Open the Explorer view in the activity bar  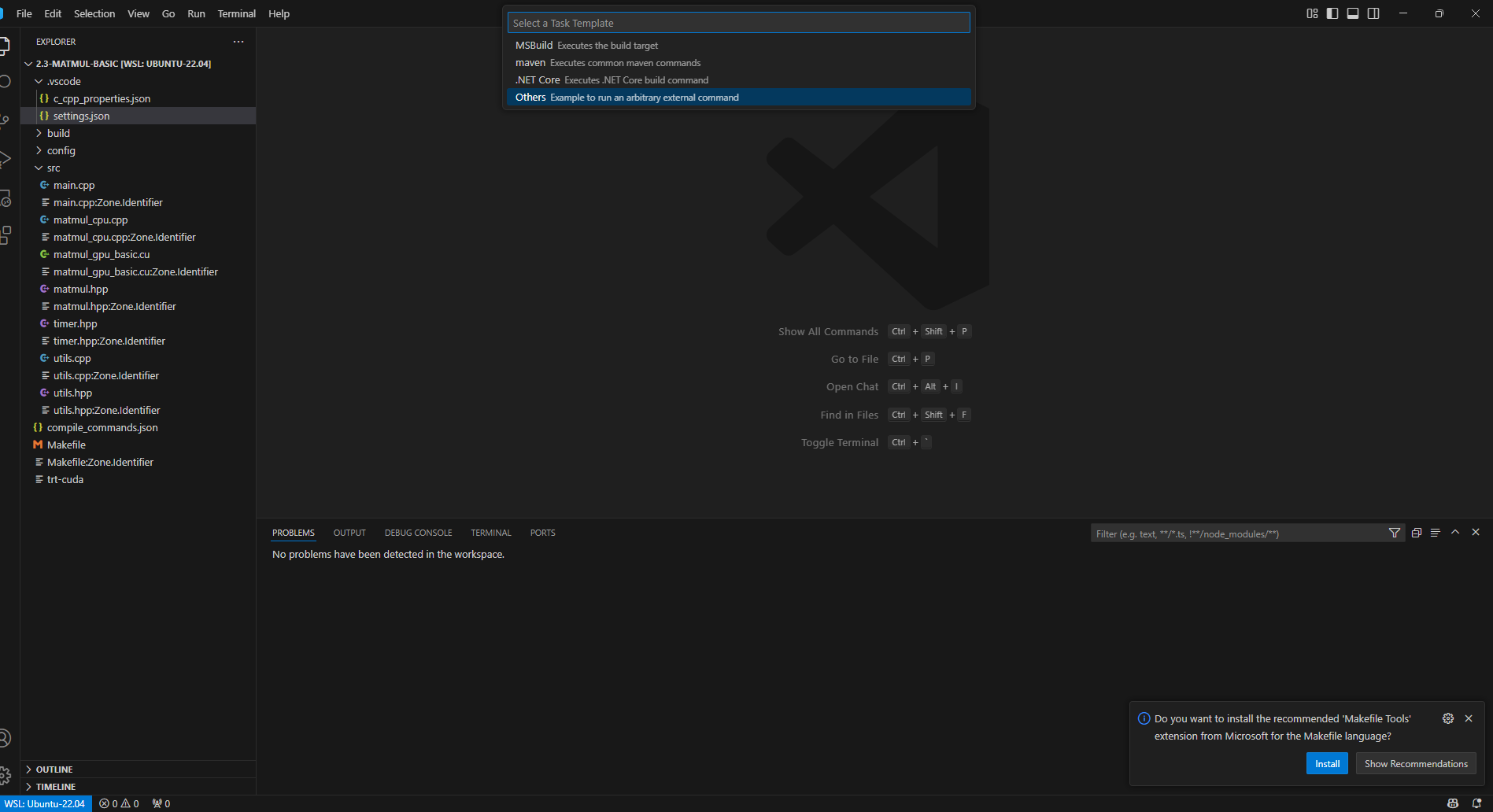point(4,45)
